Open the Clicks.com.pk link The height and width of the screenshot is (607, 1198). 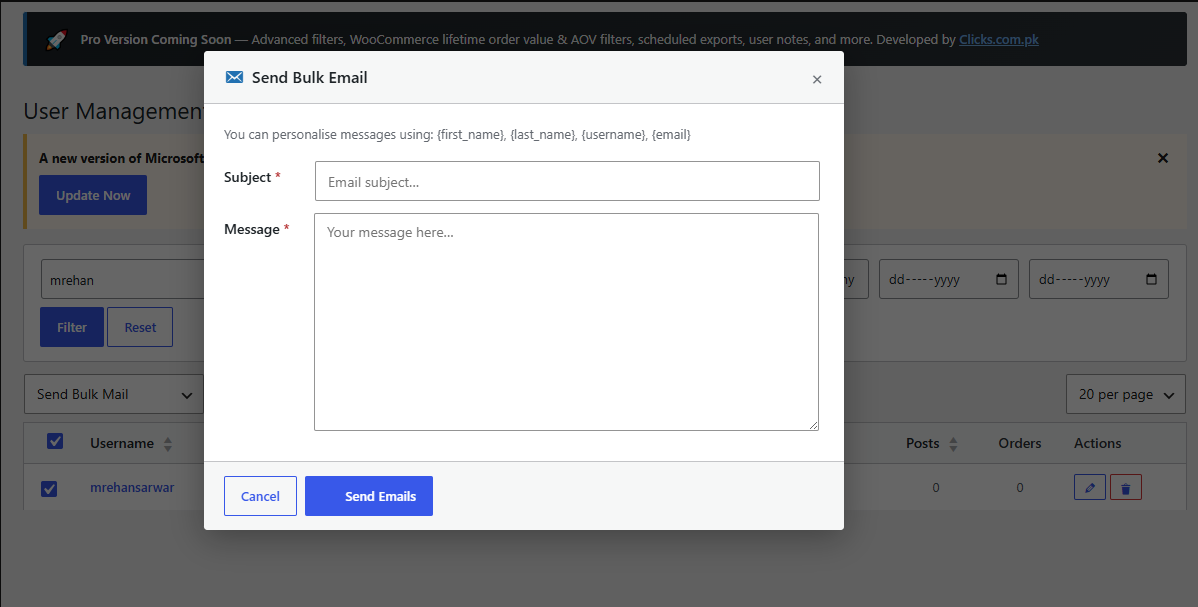click(999, 40)
